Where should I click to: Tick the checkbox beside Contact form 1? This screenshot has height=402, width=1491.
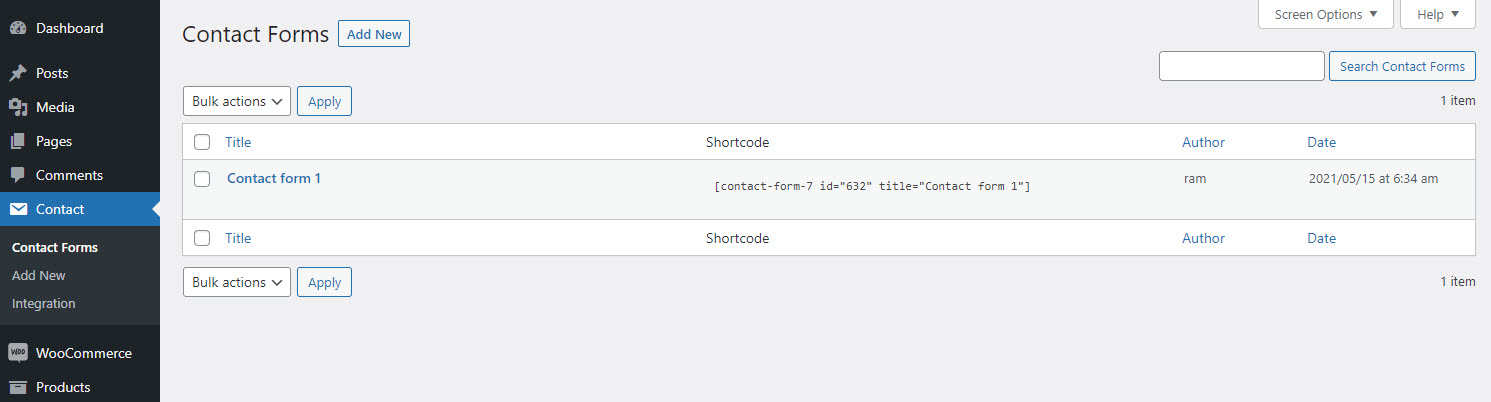coord(202,179)
